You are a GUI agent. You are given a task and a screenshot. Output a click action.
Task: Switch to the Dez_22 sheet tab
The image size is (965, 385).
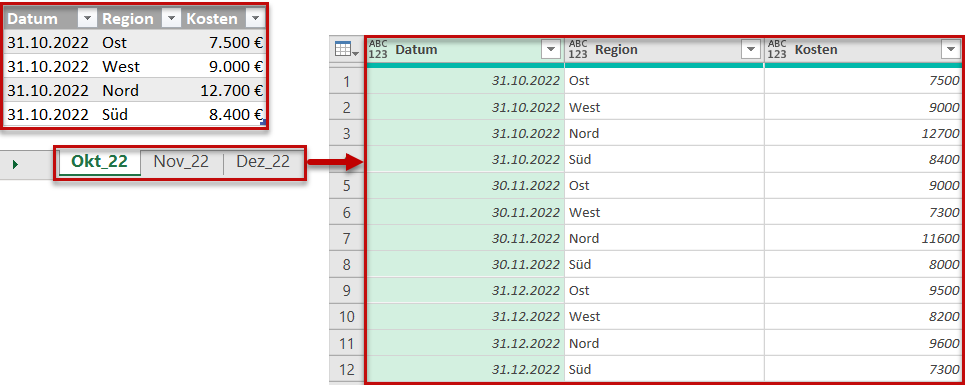263,162
